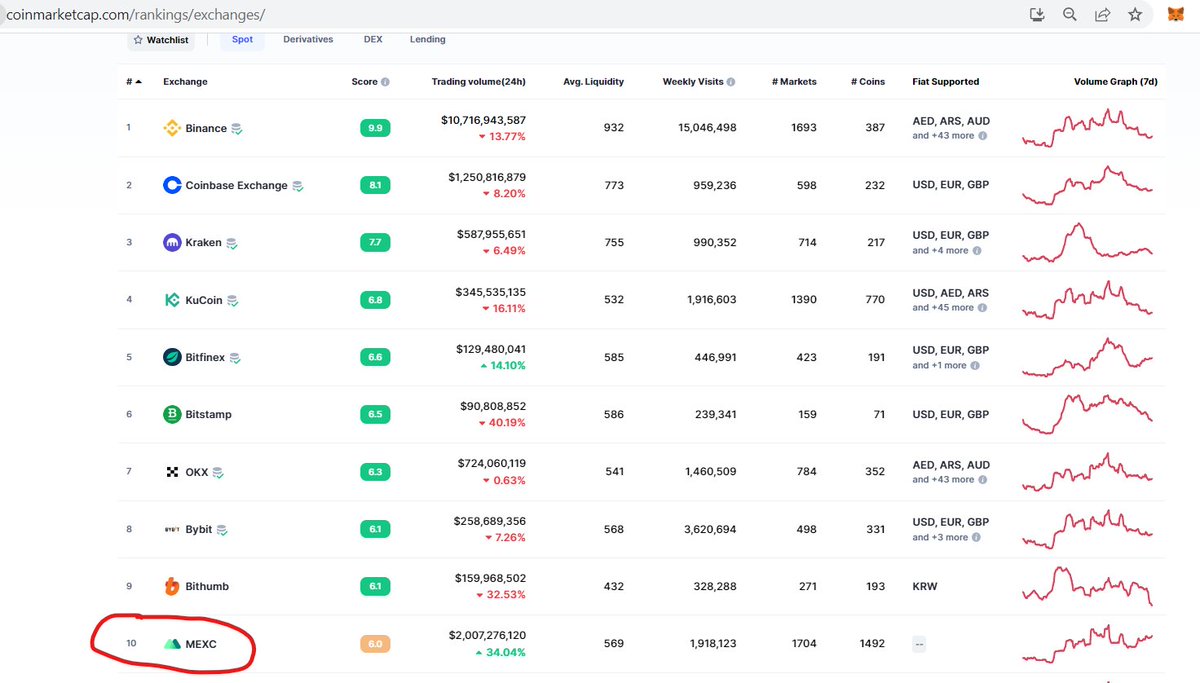The width and height of the screenshot is (1200, 683).
Task: Click Binance's 9.9 score badge
Action: tap(375, 128)
